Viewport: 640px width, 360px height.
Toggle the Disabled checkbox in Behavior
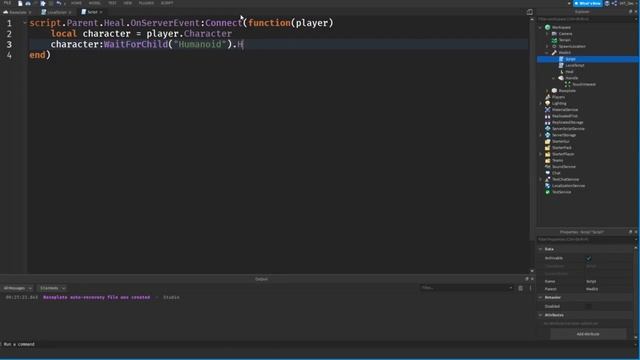[588, 306]
